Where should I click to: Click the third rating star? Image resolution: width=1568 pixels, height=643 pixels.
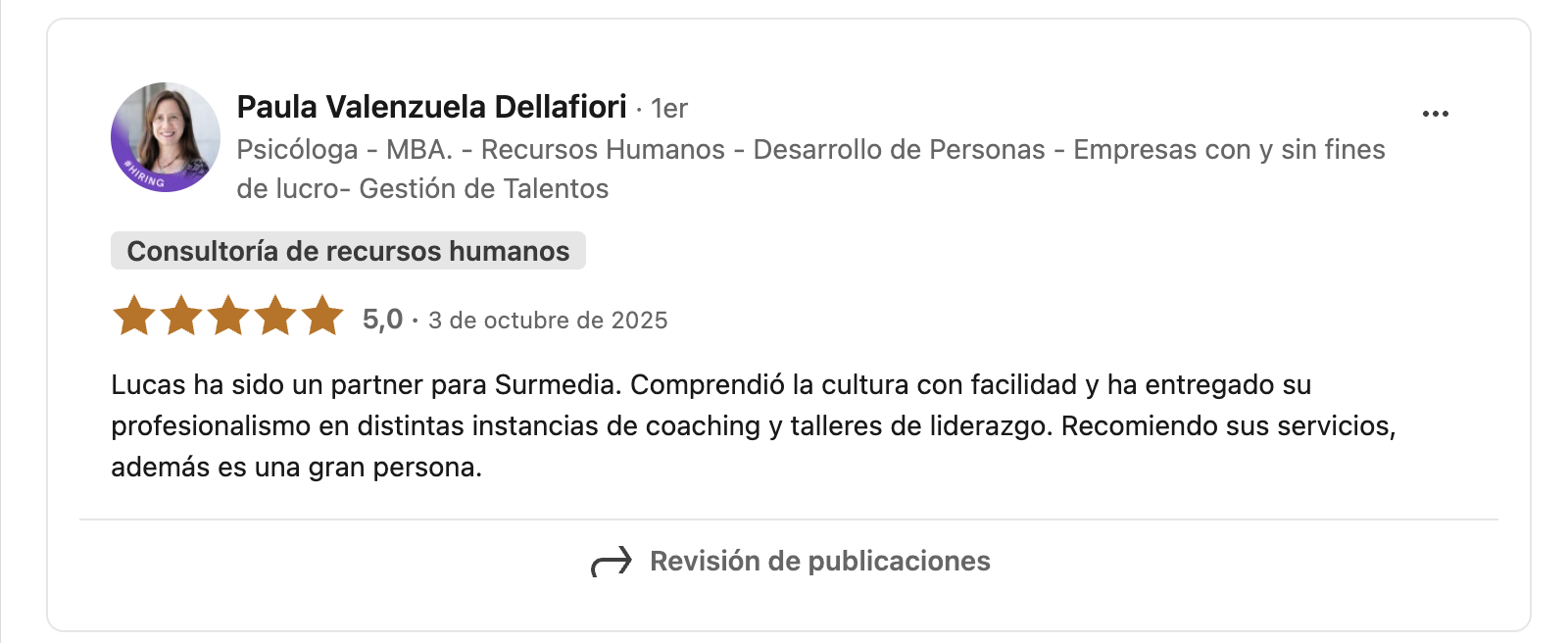click(x=228, y=317)
